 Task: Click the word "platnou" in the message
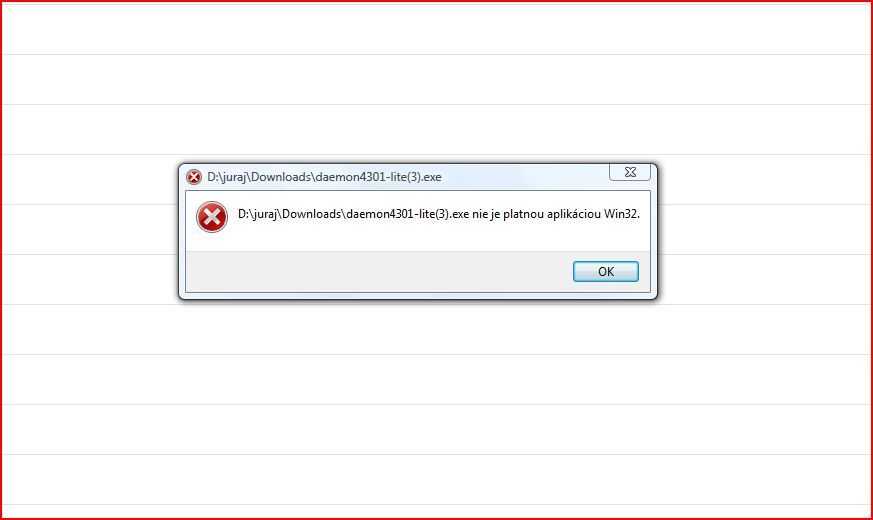[523, 214]
